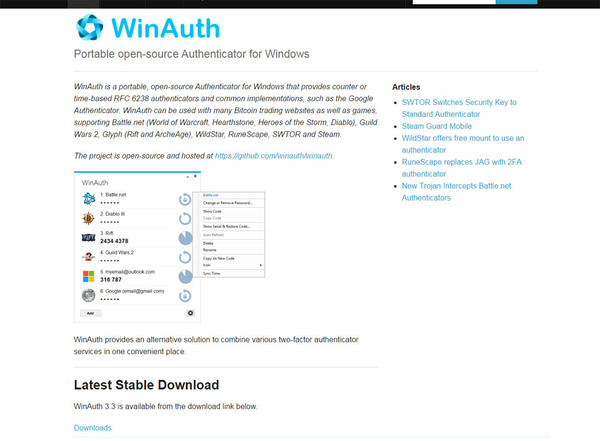Open 'WildStar offers free mount' article link
Viewport: 600px width, 441px height.
point(463,144)
